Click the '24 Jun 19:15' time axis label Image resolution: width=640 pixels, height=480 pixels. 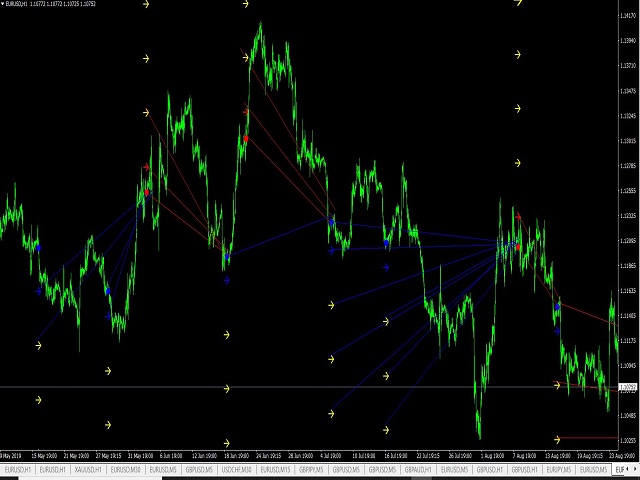click(x=268, y=456)
